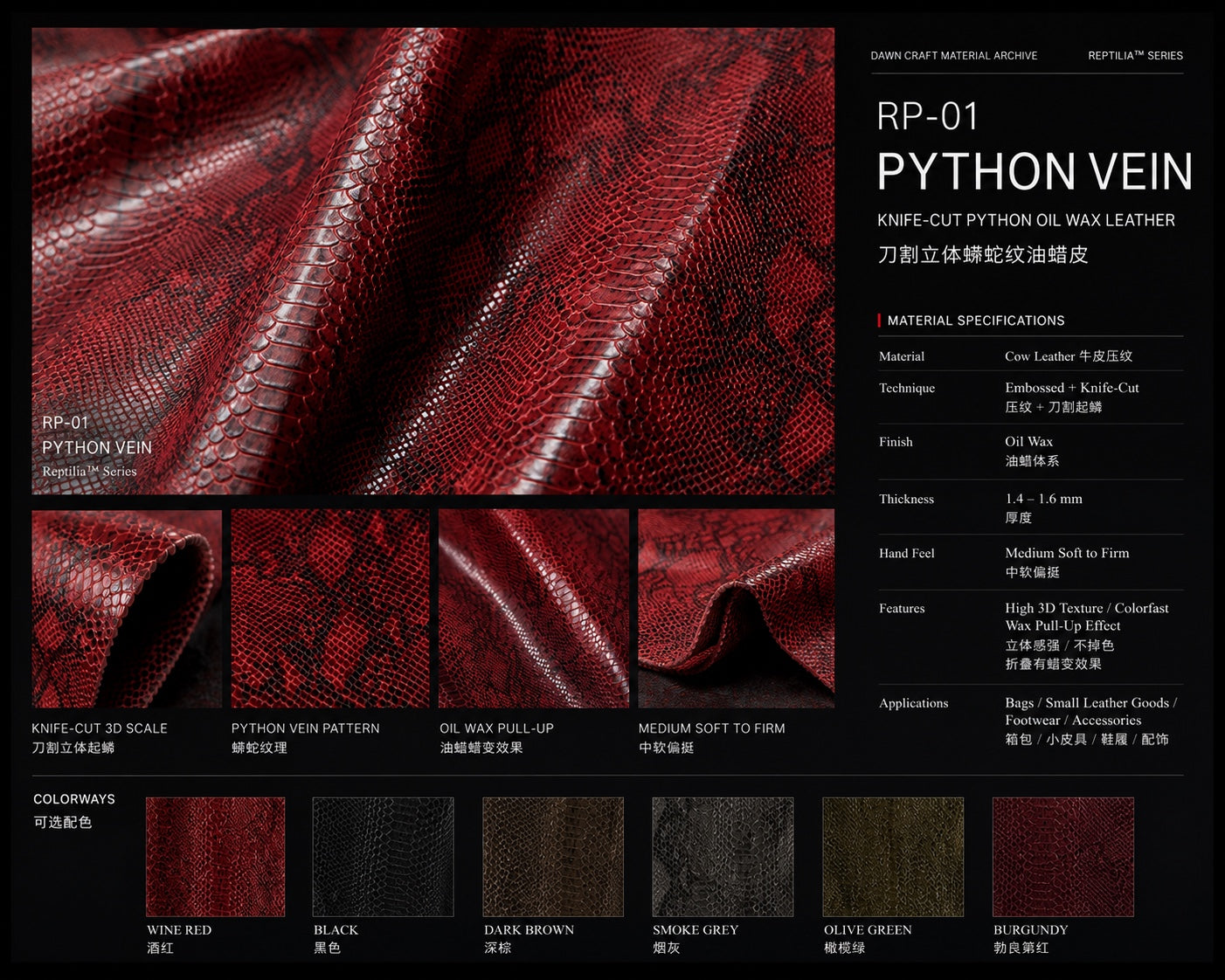This screenshot has height=980, width=1225.
Task: Click the 'Oil Wax' finish value
Action: [1028, 442]
